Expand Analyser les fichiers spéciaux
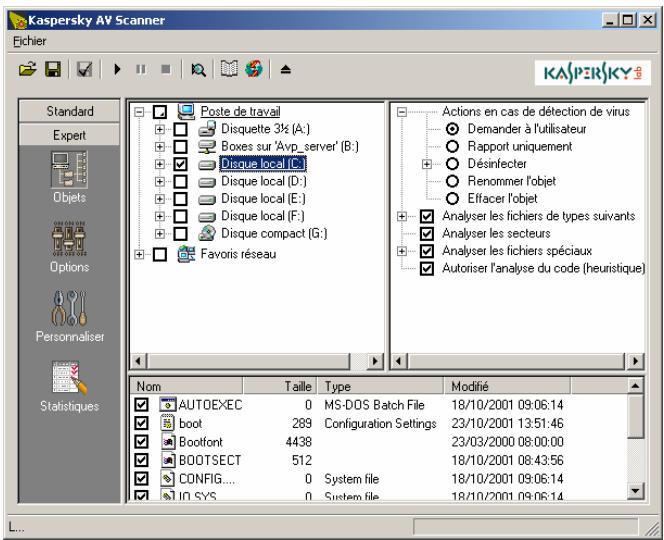This screenshot has height=540, width=664. click(x=401, y=251)
